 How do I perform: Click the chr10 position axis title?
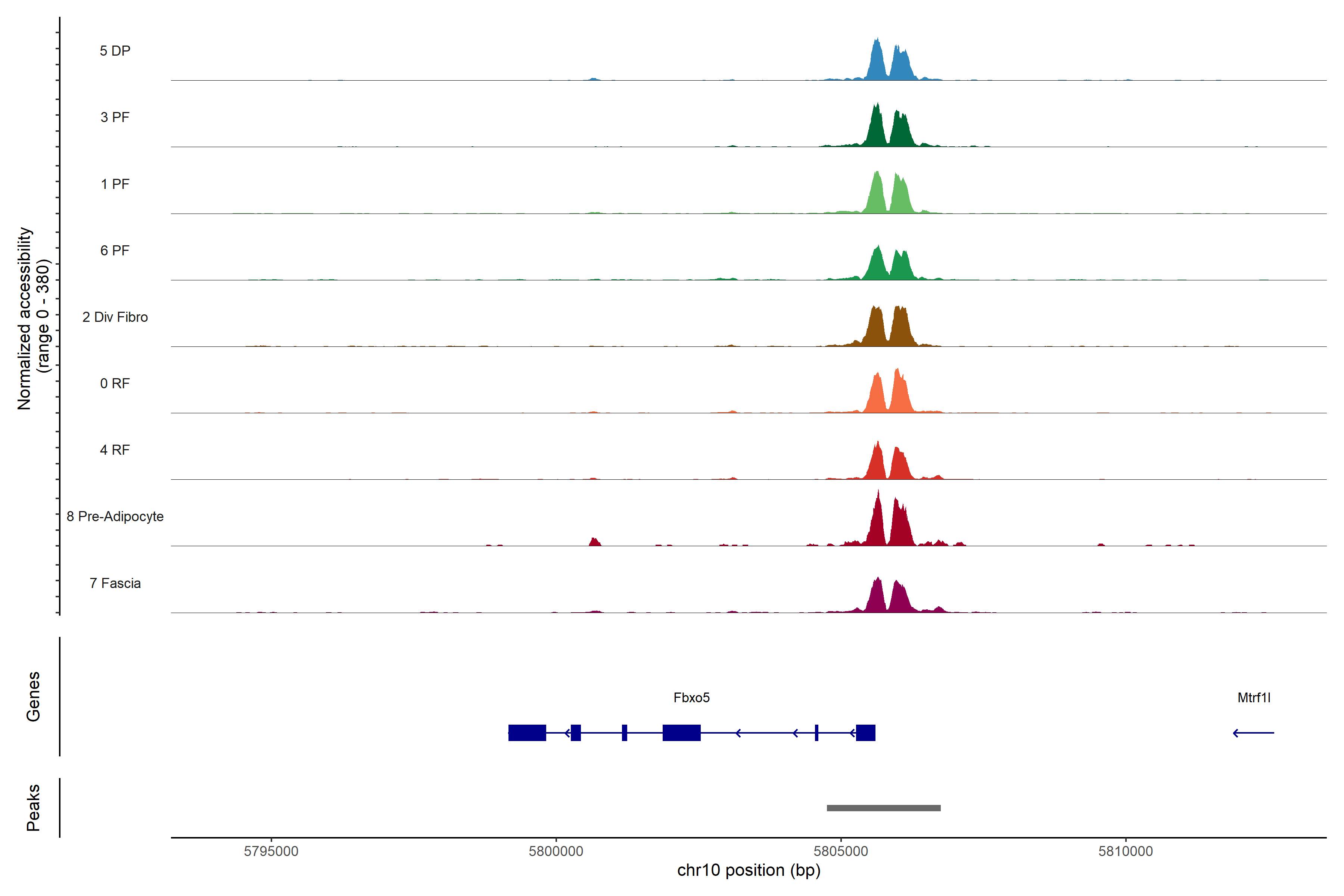(x=749, y=870)
